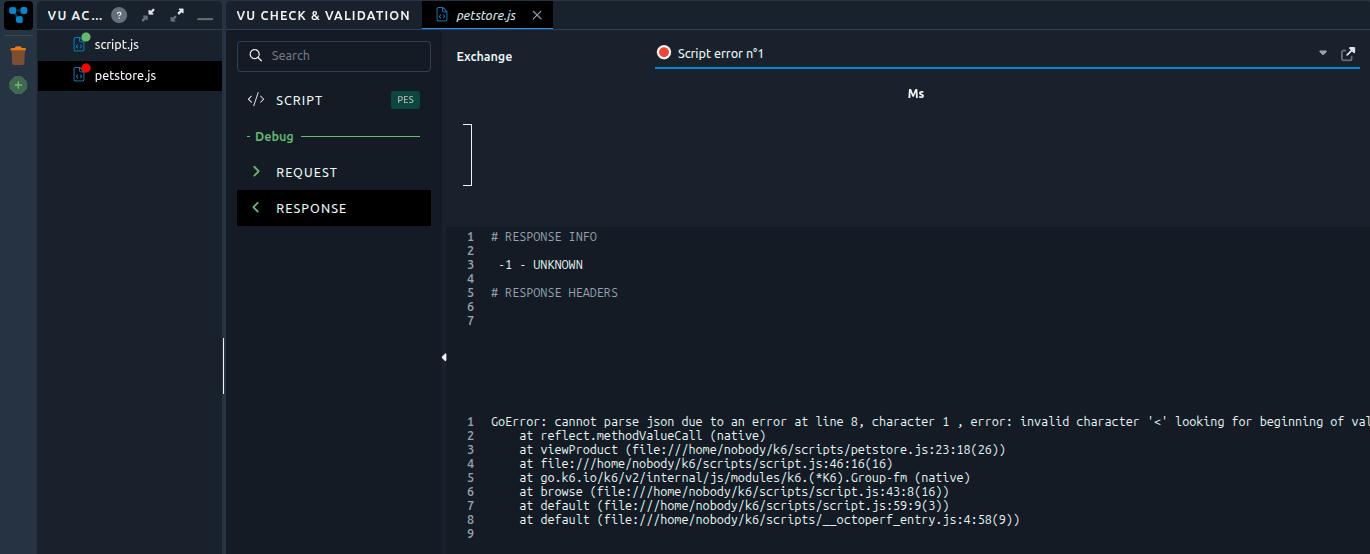Click the 'at reflect.methodValueCall (native)' line
The width and height of the screenshot is (1370, 554).
point(642,436)
